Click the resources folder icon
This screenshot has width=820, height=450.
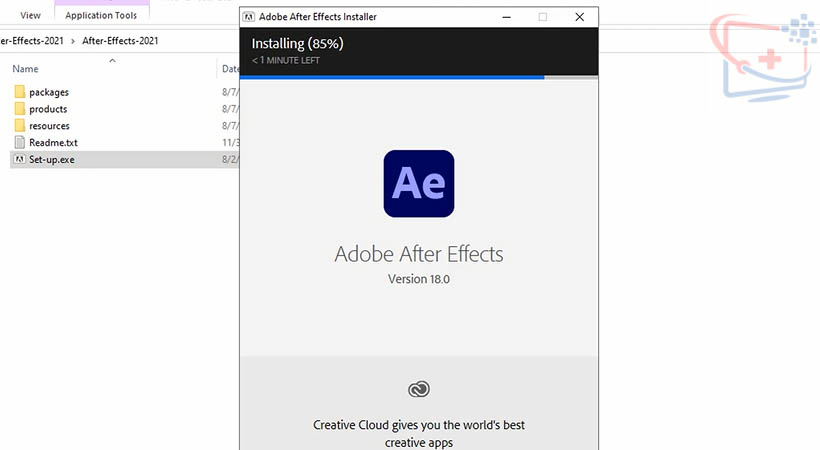19,126
